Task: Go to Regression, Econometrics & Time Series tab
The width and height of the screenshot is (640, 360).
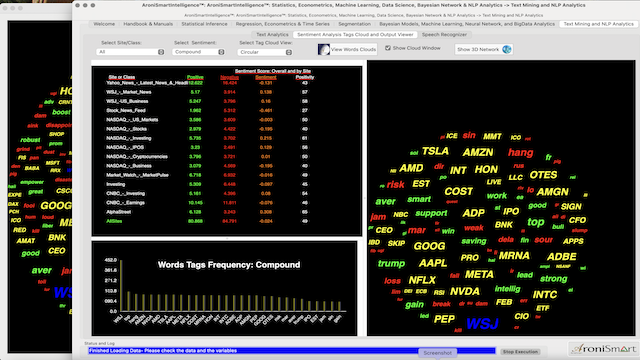Action: coord(282,24)
